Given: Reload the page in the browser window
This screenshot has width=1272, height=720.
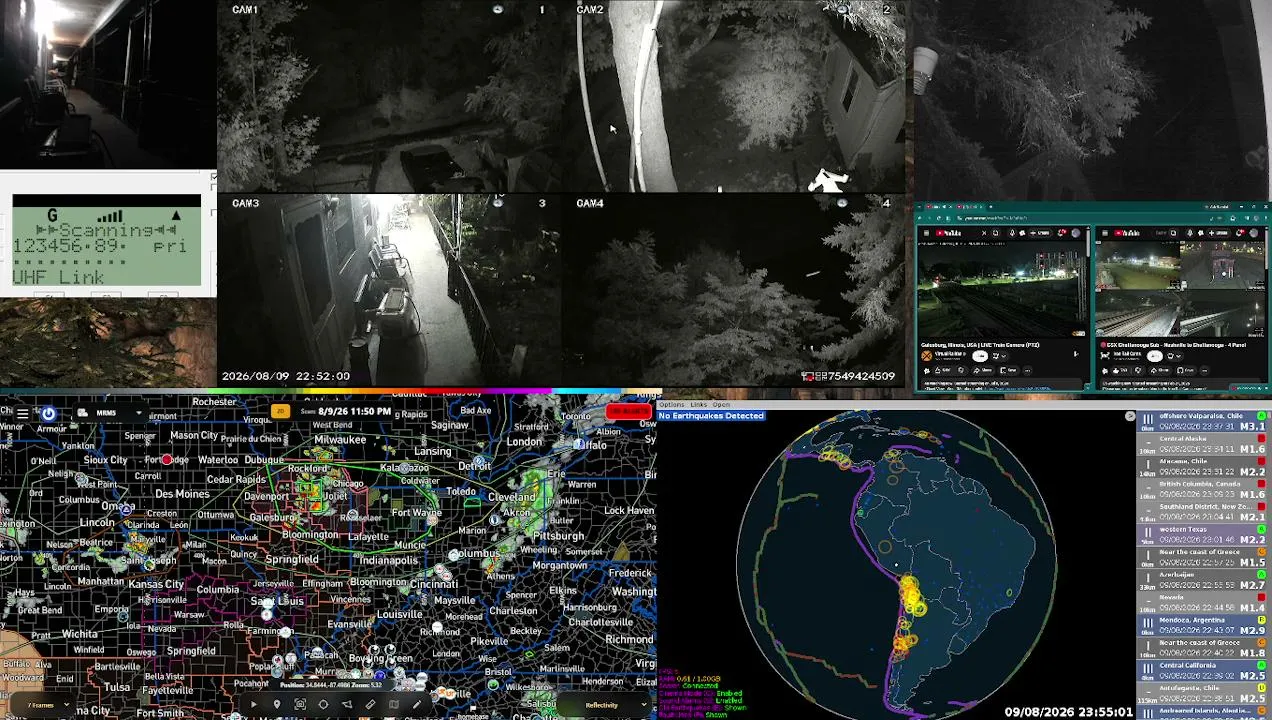Looking at the screenshot, I should point(939,218).
